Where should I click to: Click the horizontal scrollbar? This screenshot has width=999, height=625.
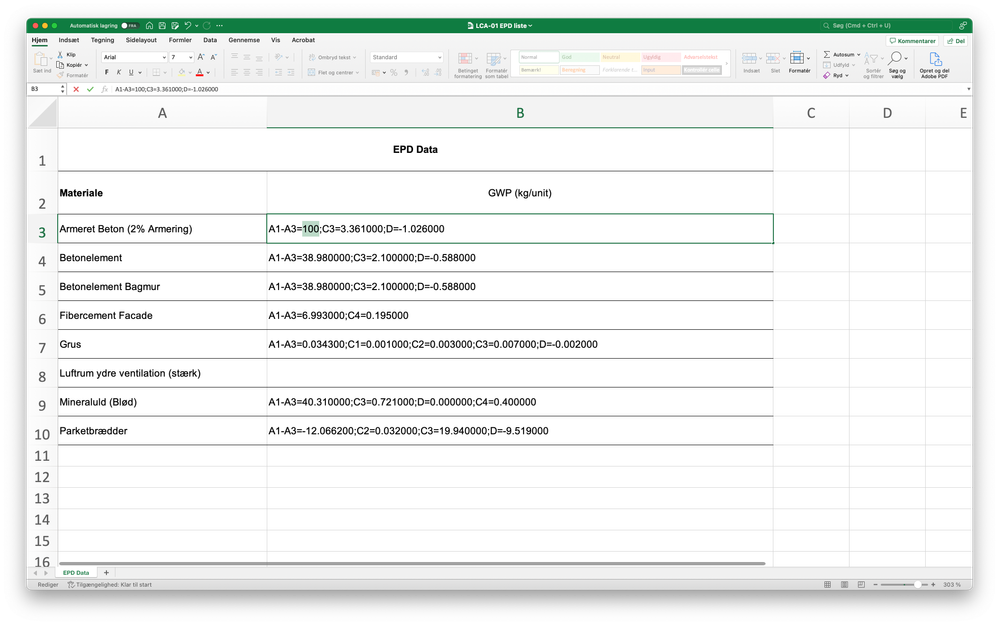[412, 563]
